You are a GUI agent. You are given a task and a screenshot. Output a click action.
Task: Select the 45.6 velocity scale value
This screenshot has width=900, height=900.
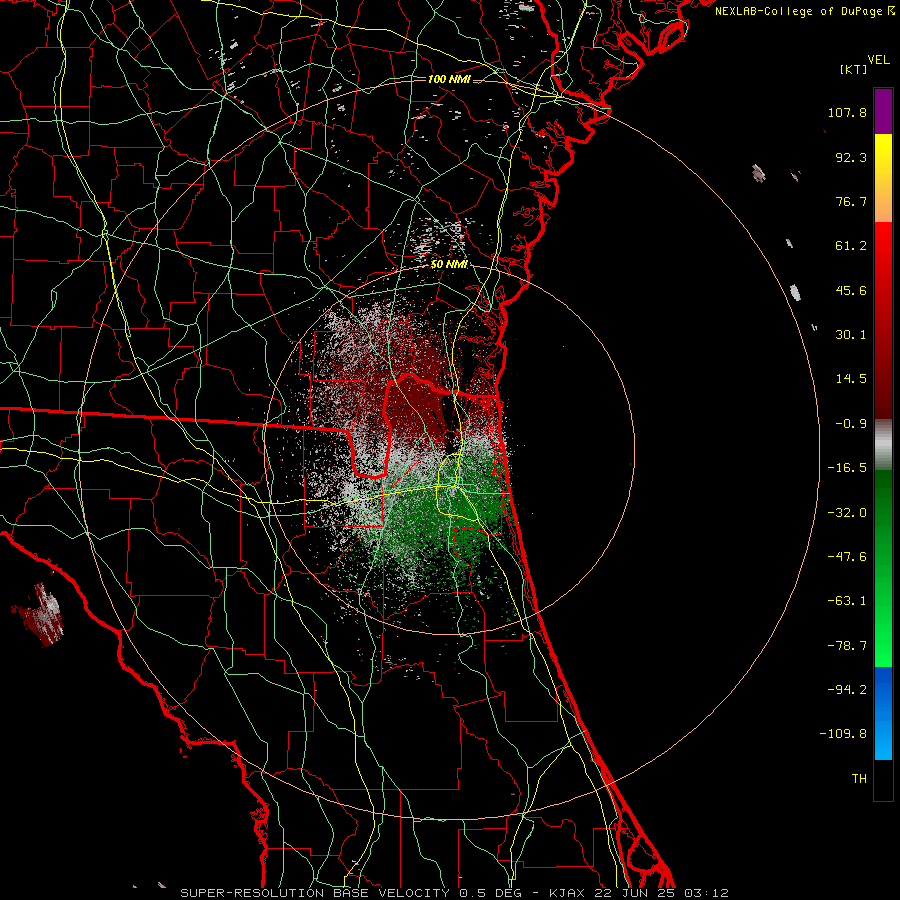pos(851,290)
